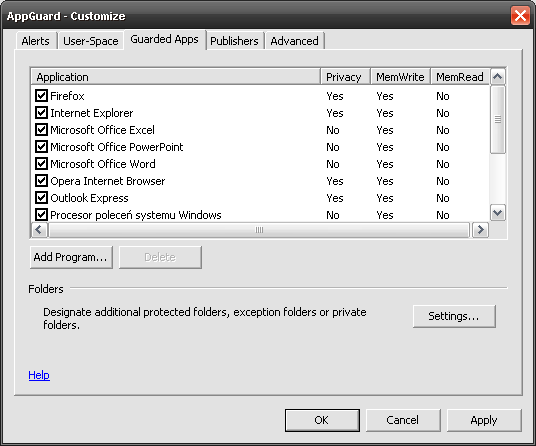This screenshot has width=536, height=446.
Task: Toggle the Opera Internet Browser checkbox
Action: point(41,180)
